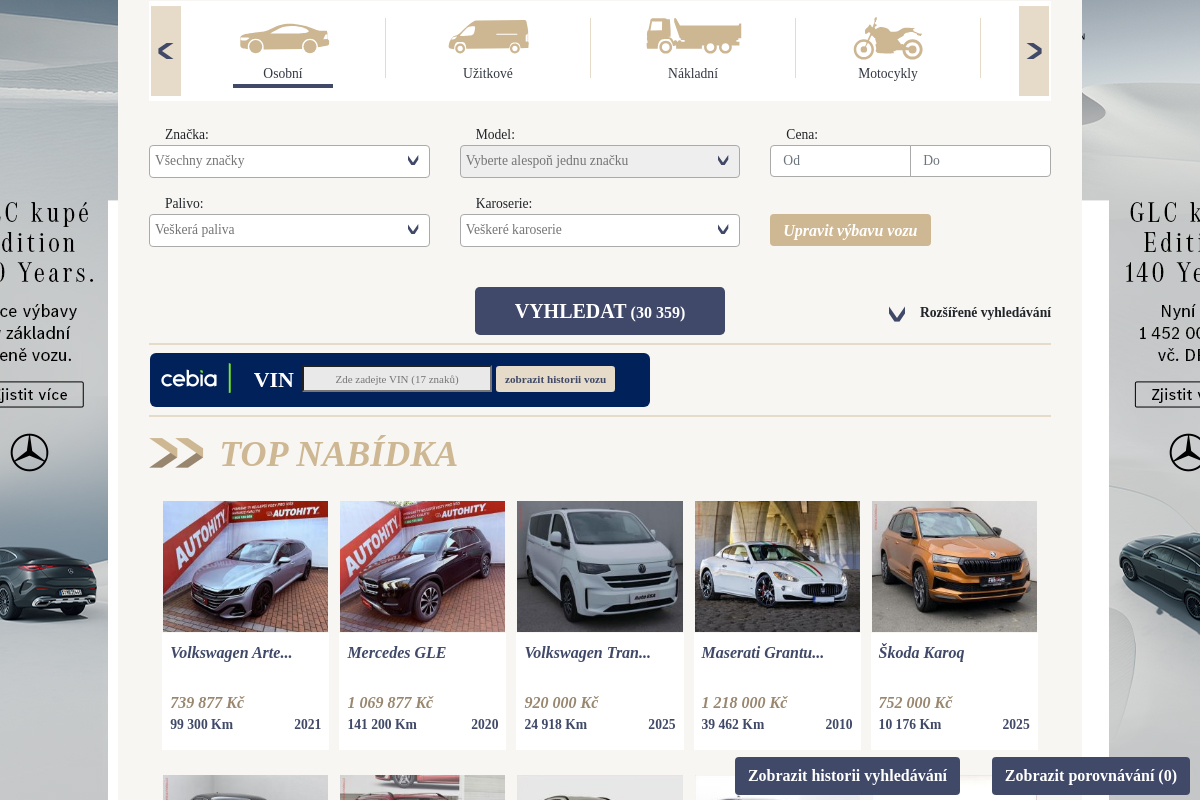Viewport: 1200px width, 800px height.
Task: Open the Volkswagen Transporter van photo
Action: 600,566
